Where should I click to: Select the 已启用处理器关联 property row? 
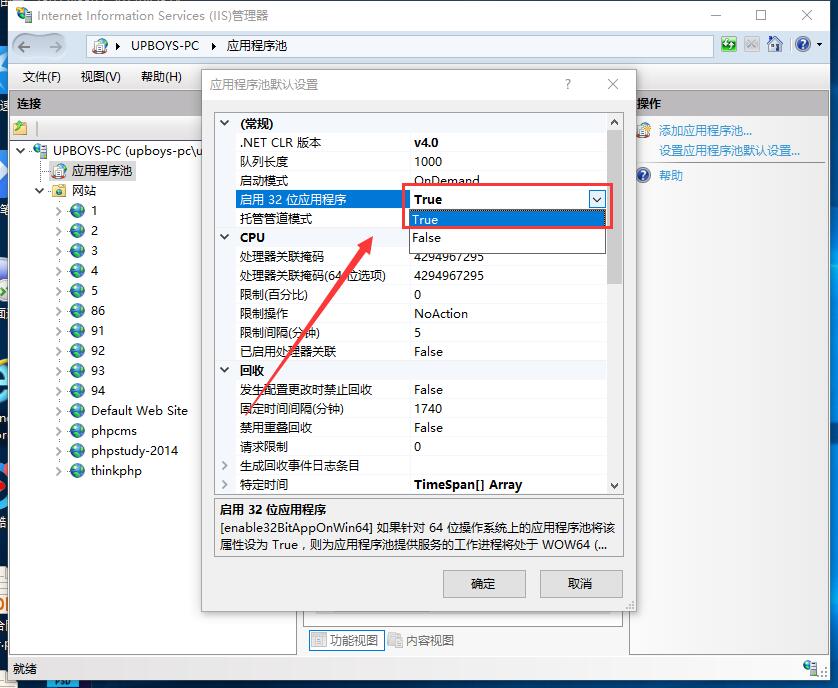coord(421,352)
